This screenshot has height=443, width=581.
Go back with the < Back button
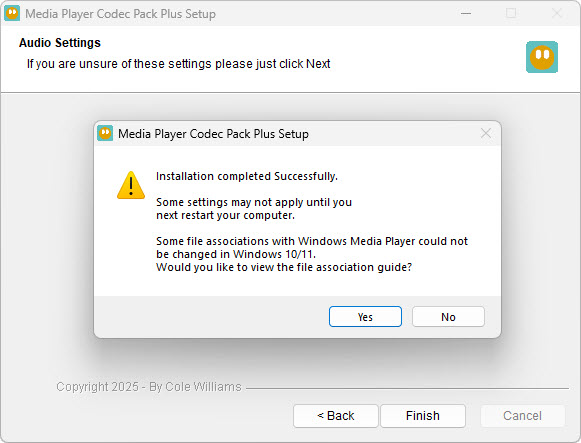[336, 416]
